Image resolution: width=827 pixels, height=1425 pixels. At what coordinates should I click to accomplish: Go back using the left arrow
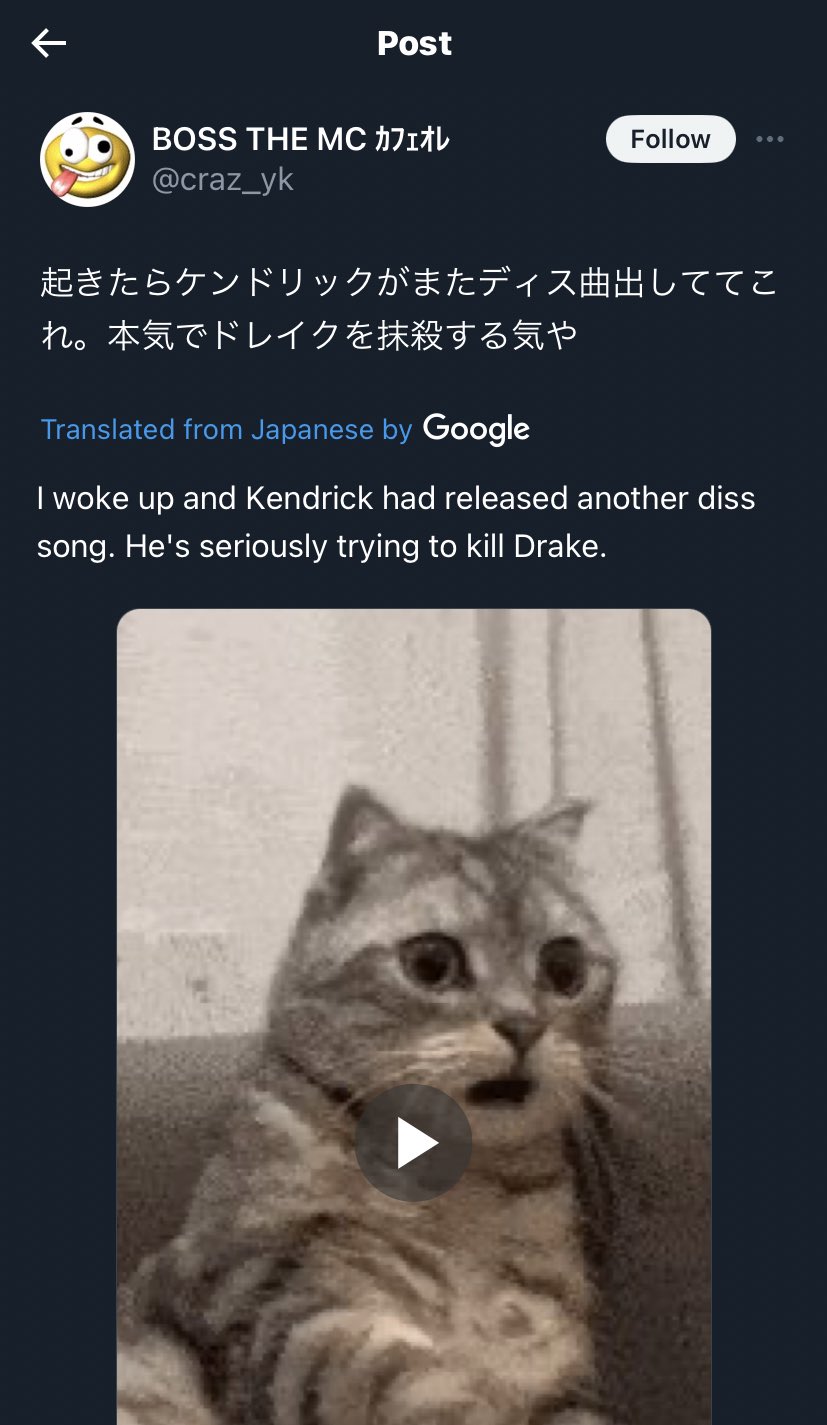pos(48,43)
